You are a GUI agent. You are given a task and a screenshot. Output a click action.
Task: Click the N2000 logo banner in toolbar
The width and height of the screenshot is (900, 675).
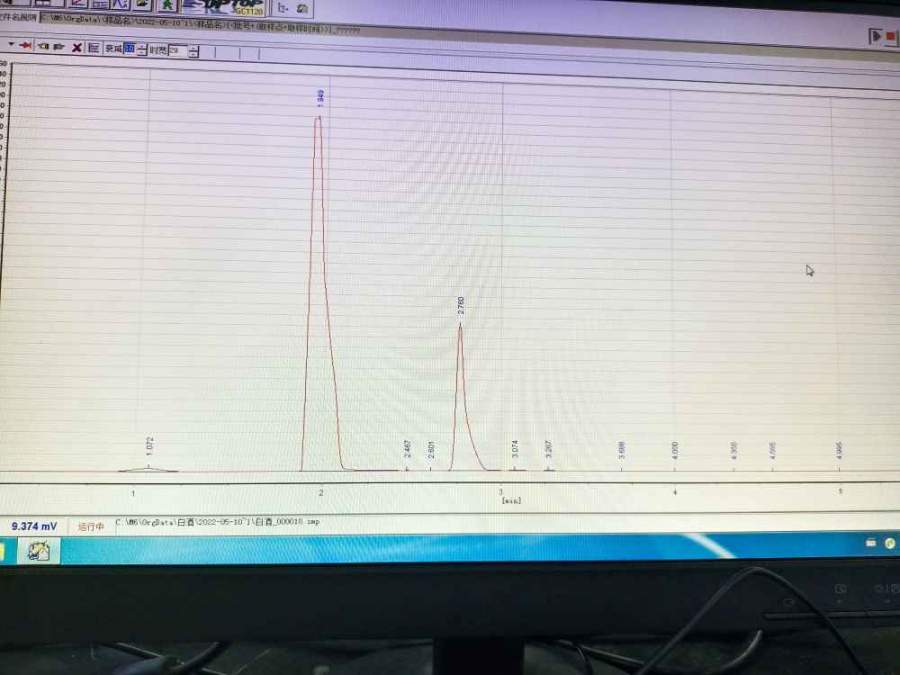pyautogui.click(x=224, y=6)
